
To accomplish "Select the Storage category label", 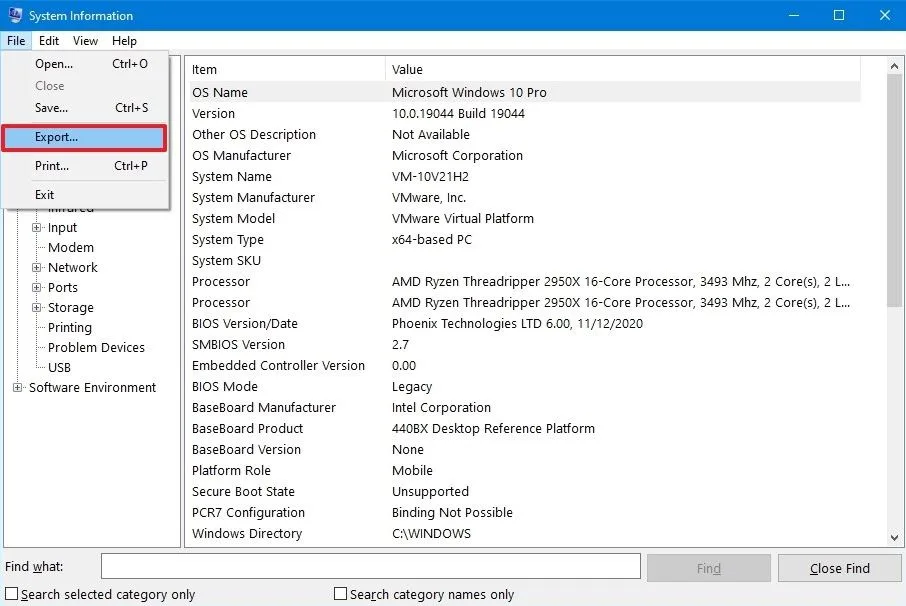I will [x=70, y=308].
